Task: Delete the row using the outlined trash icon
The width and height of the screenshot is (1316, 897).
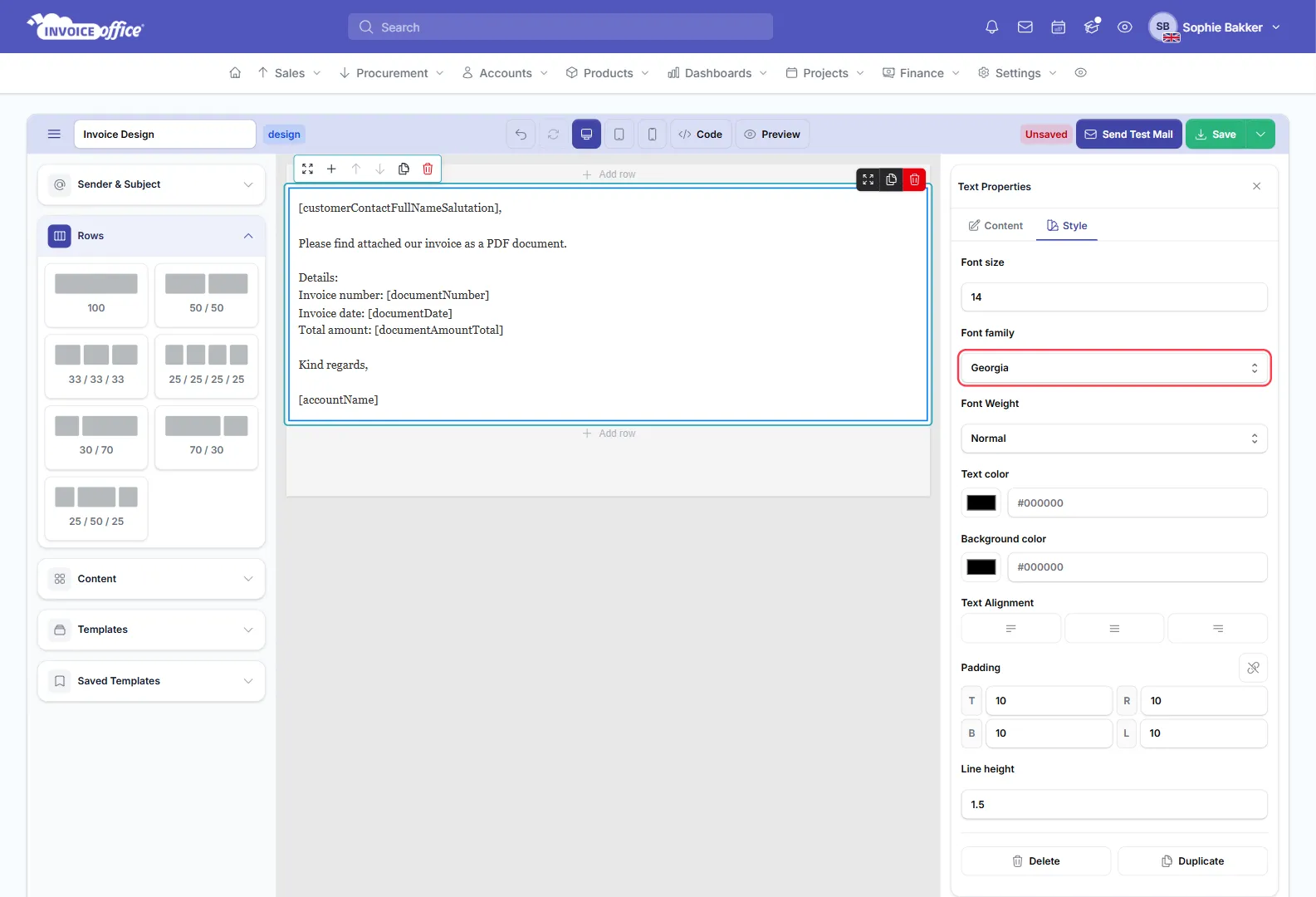Action: [x=428, y=169]
